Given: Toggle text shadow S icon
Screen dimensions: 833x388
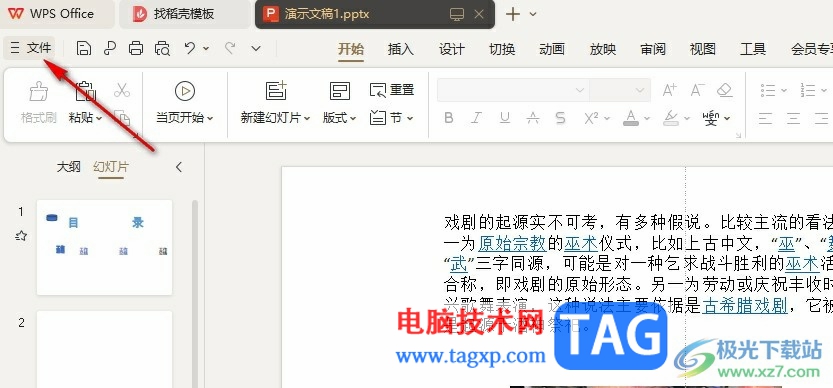Looking at the screenshot, I should pos(560,118).
